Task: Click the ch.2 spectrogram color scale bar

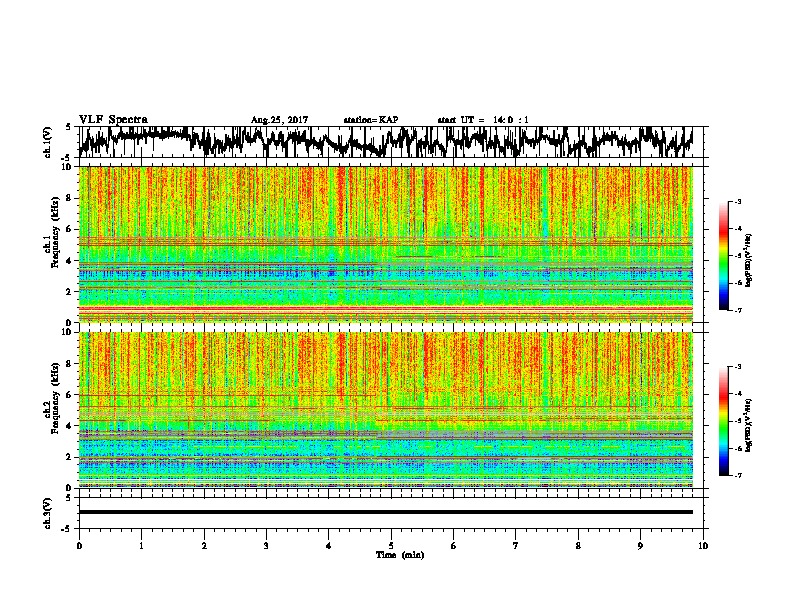Action: point(723,421)
